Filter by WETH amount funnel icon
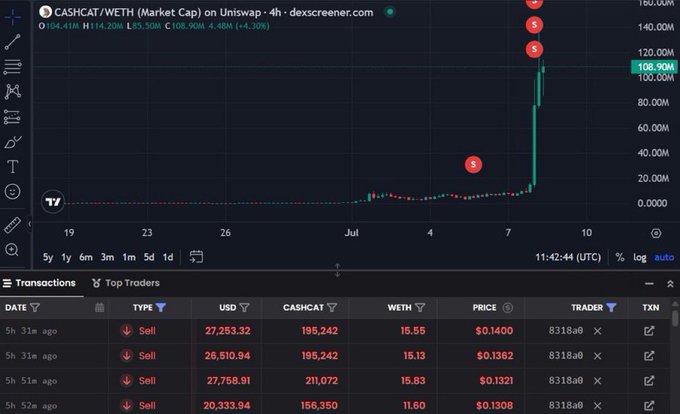Screen dimensions: 680x414 [x=420, y=307]
